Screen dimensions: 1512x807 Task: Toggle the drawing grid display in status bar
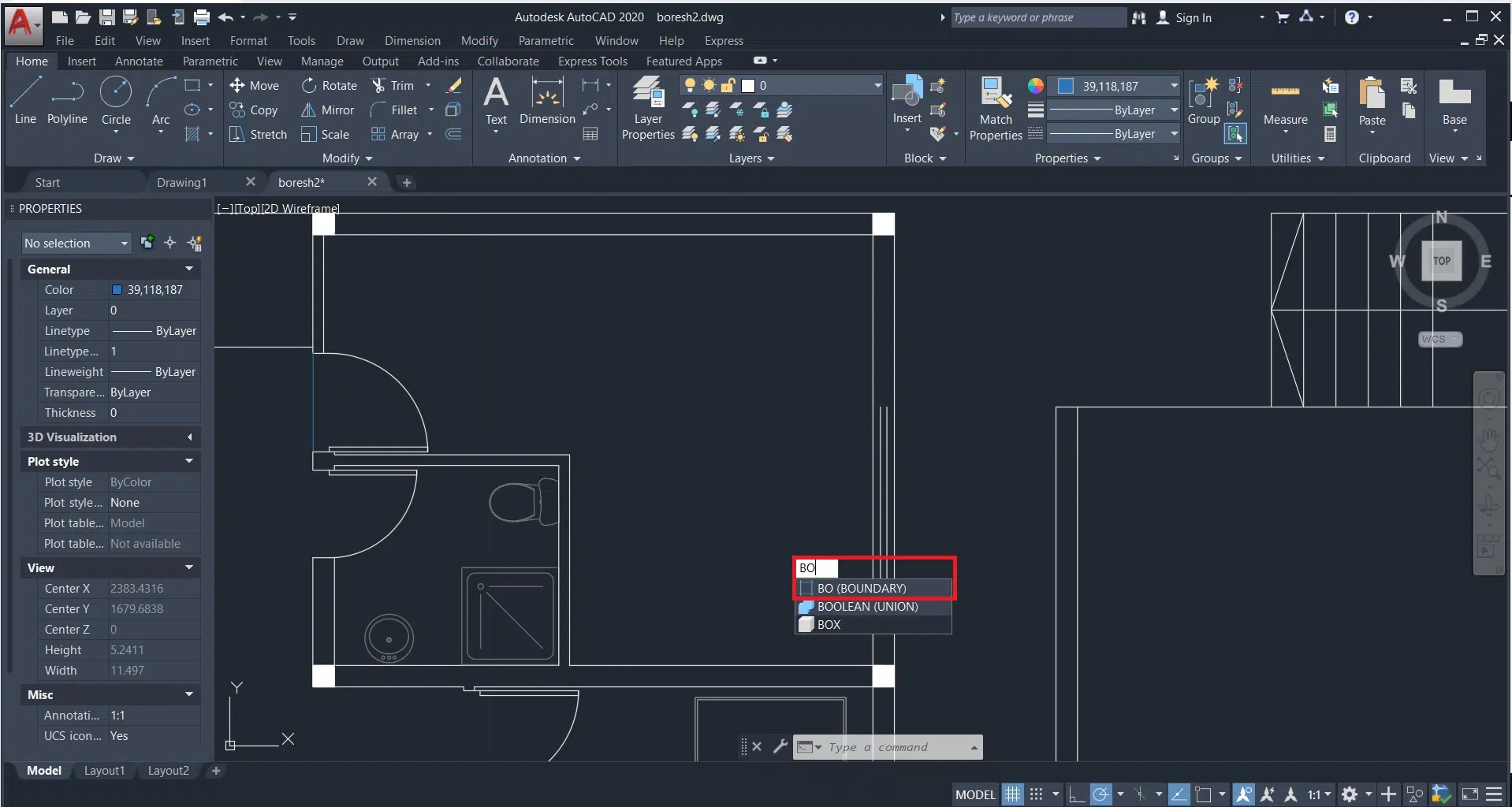(1012, 794)
